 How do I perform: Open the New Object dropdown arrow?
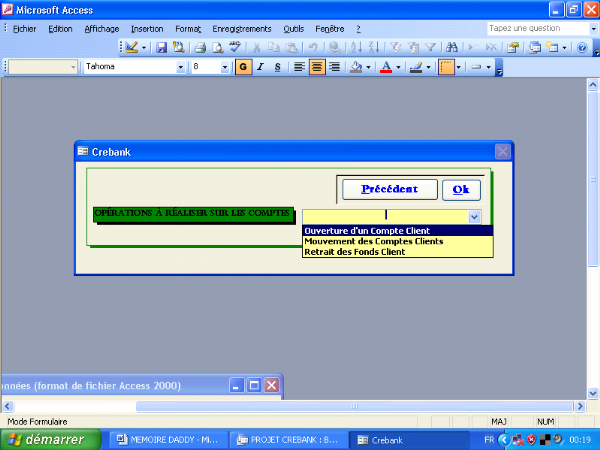(x=564, y=48)
